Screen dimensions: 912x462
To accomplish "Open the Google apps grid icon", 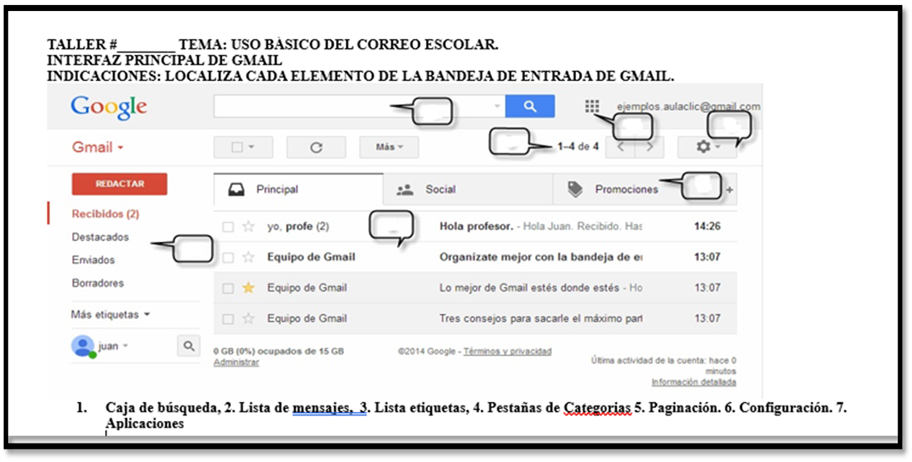I will click(x=592, y=106).
